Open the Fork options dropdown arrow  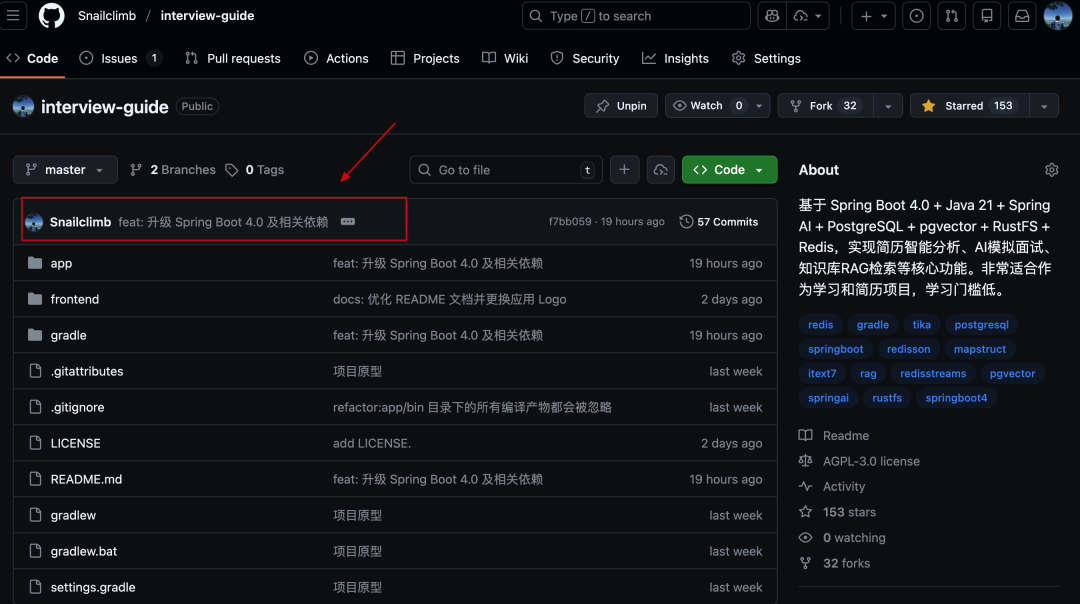[888, 106]
